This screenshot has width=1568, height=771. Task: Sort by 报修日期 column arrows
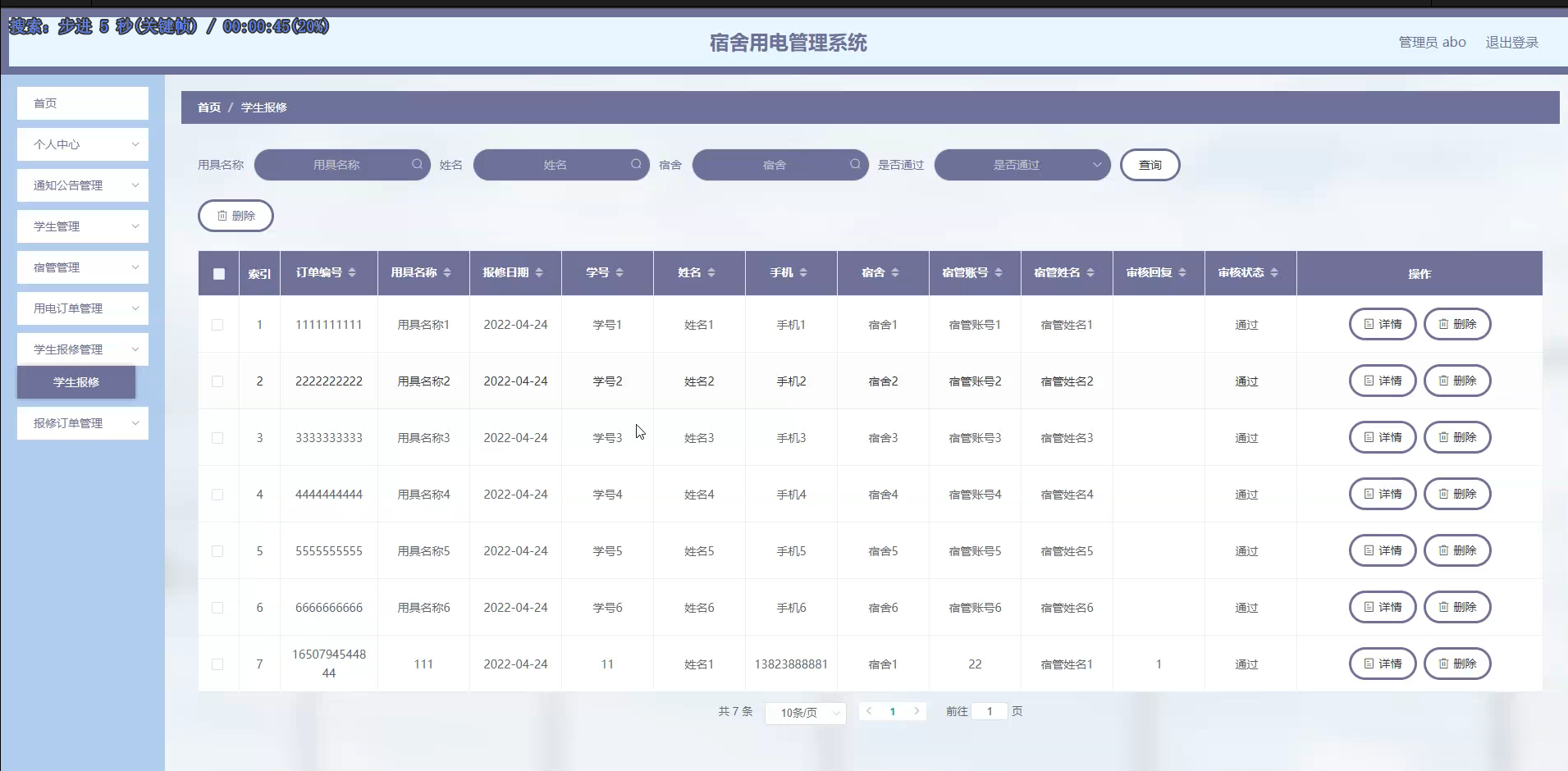coord(539,272)
